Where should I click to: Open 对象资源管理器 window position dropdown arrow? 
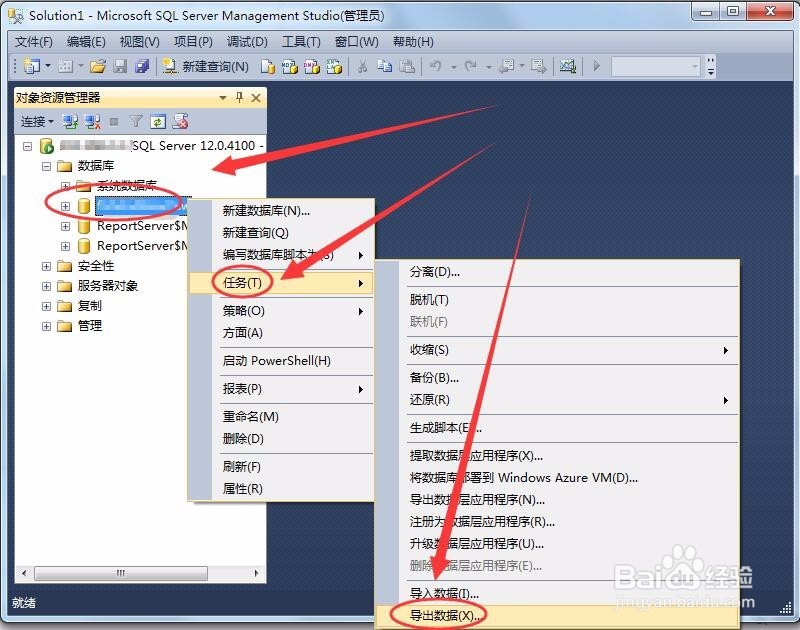click(x=222, y=97)
